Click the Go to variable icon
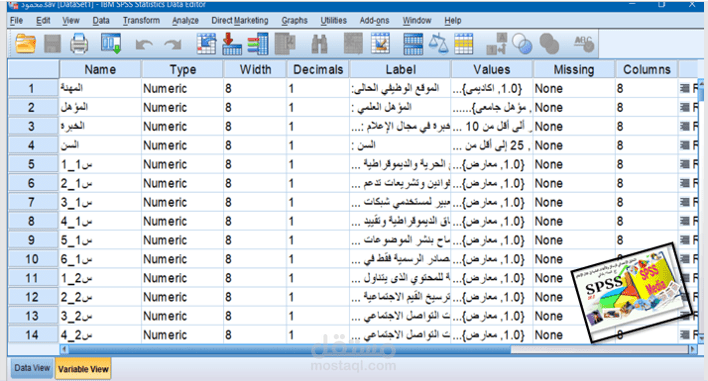This screenshot has height=381, width=708. pos(232,44)
